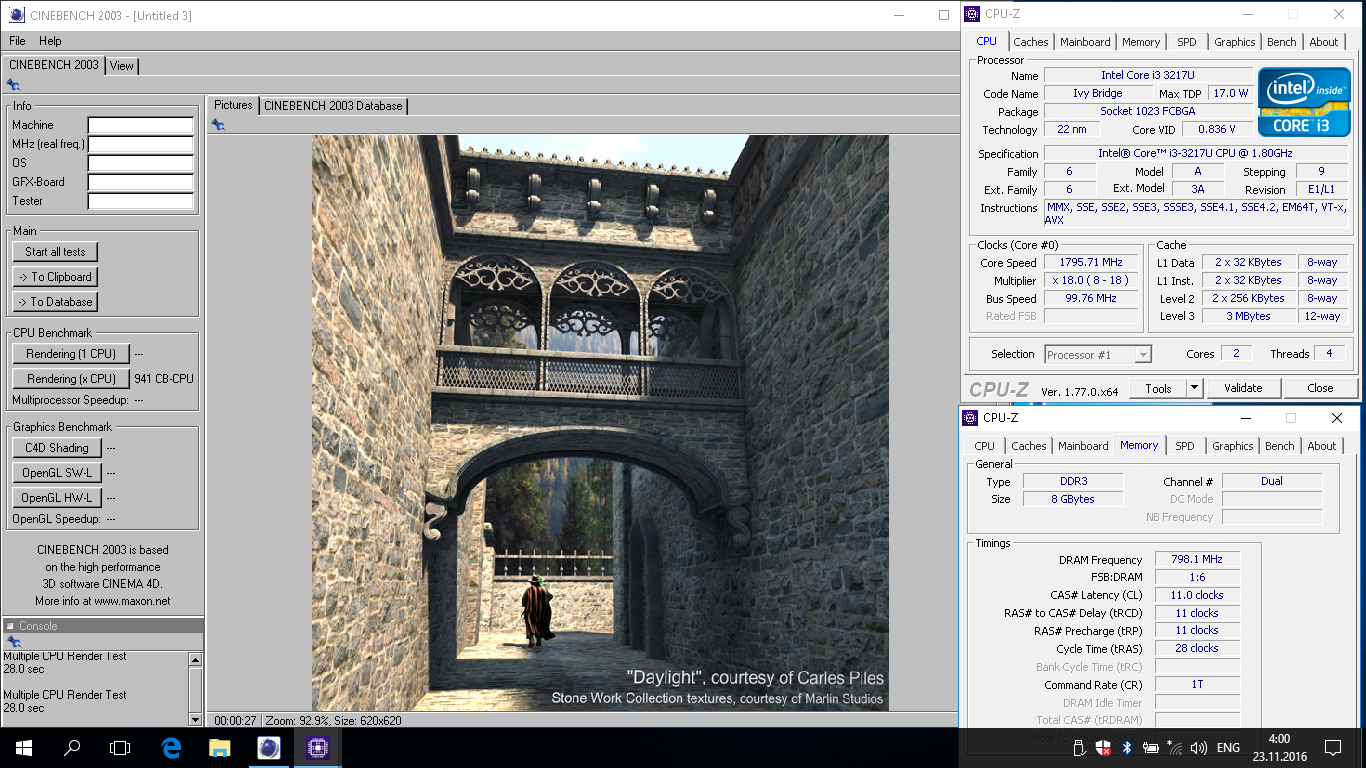Click the pin icon under Pictures tab
This screenshot has width=1366, height=768.
218,124
